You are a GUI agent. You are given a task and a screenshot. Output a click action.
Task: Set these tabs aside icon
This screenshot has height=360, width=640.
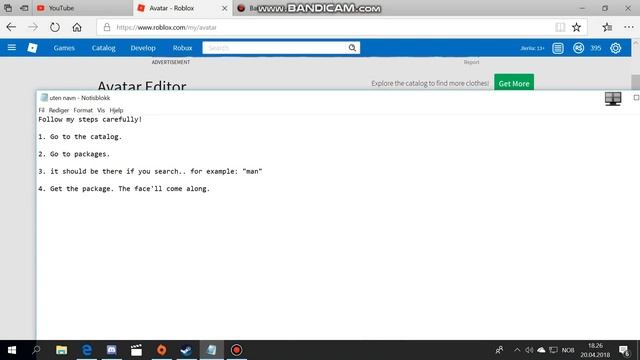tap(24, 8)
